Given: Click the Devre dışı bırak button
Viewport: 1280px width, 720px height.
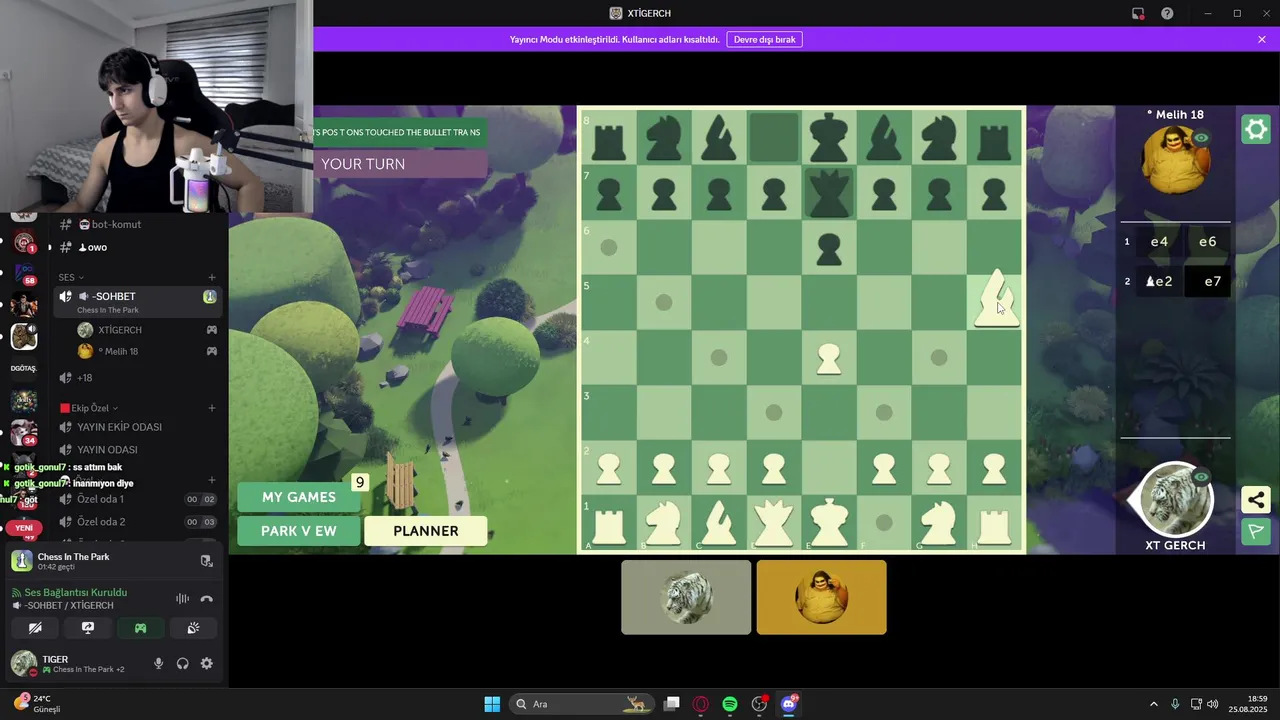Looking at the screenshot, I should [765, 40].
